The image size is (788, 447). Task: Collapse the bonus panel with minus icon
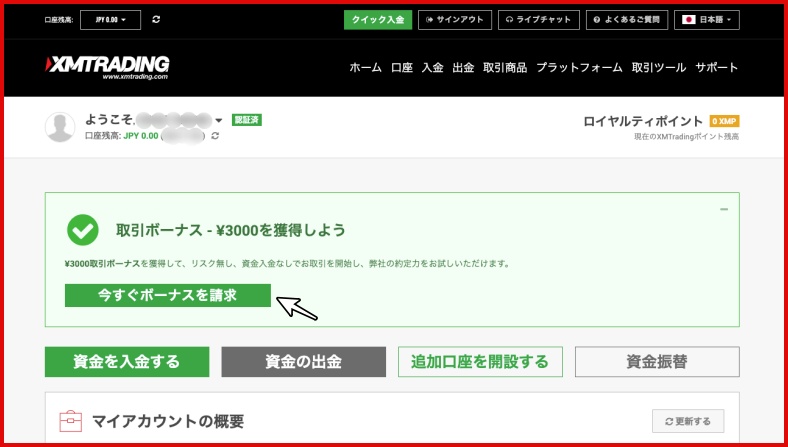coord(724,209)
